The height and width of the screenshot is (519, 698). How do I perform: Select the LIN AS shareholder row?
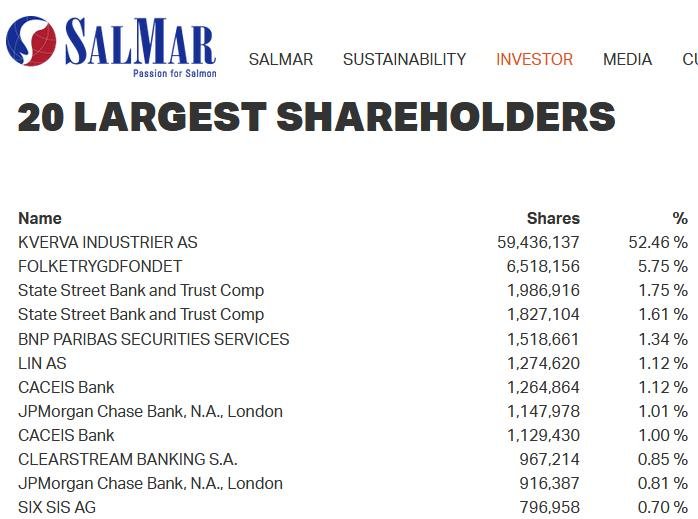tap(42, 363)
